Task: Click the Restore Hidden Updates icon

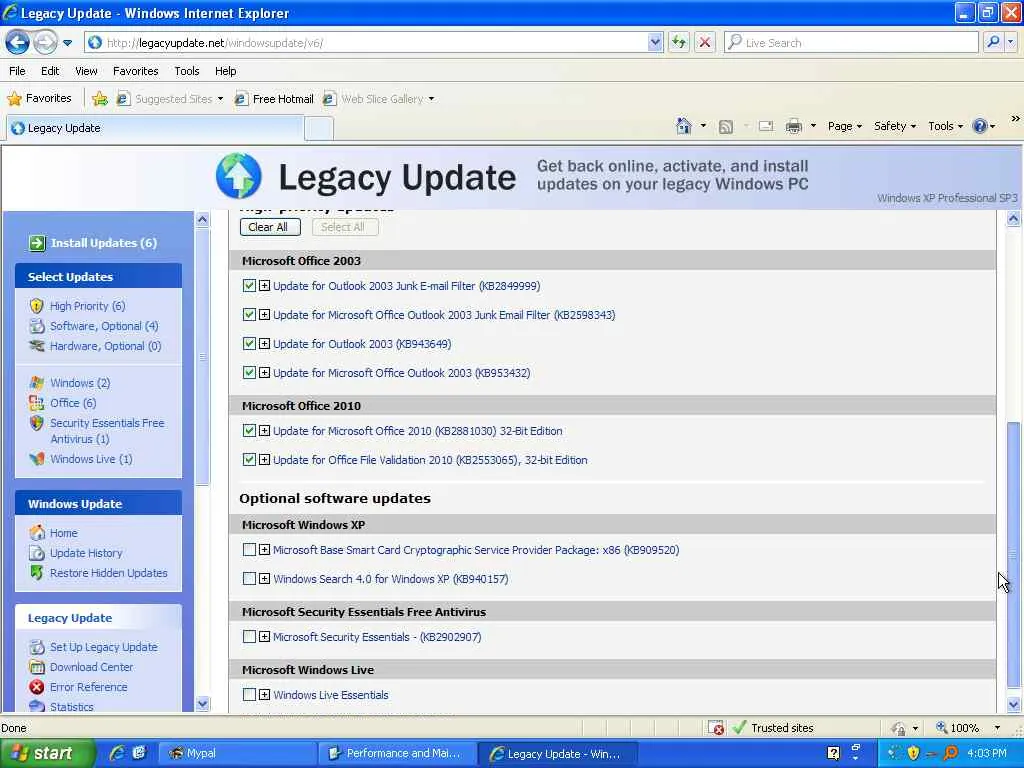Action: click(x=37, y=573)
